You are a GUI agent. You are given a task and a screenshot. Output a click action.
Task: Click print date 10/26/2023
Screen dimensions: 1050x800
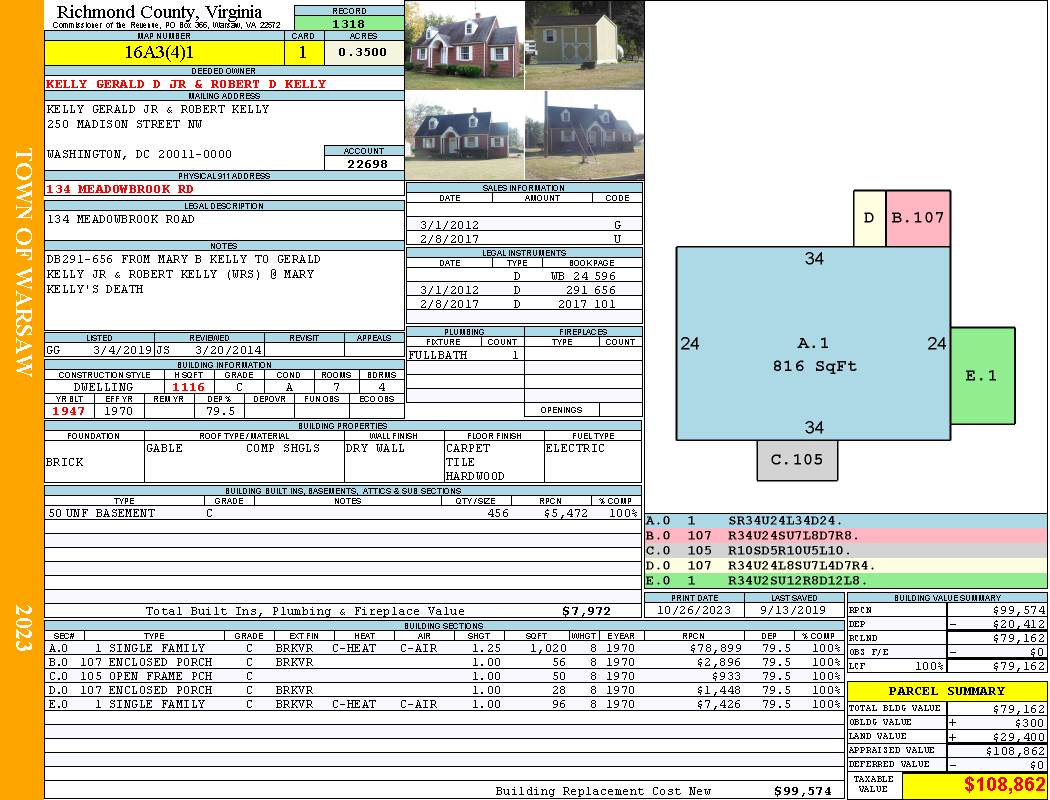(x=694, y=611)
